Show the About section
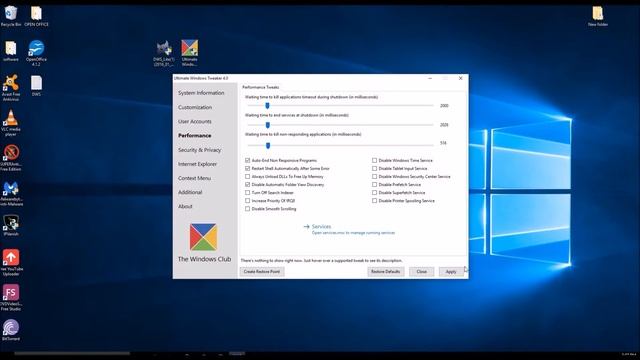 point(185,207)
